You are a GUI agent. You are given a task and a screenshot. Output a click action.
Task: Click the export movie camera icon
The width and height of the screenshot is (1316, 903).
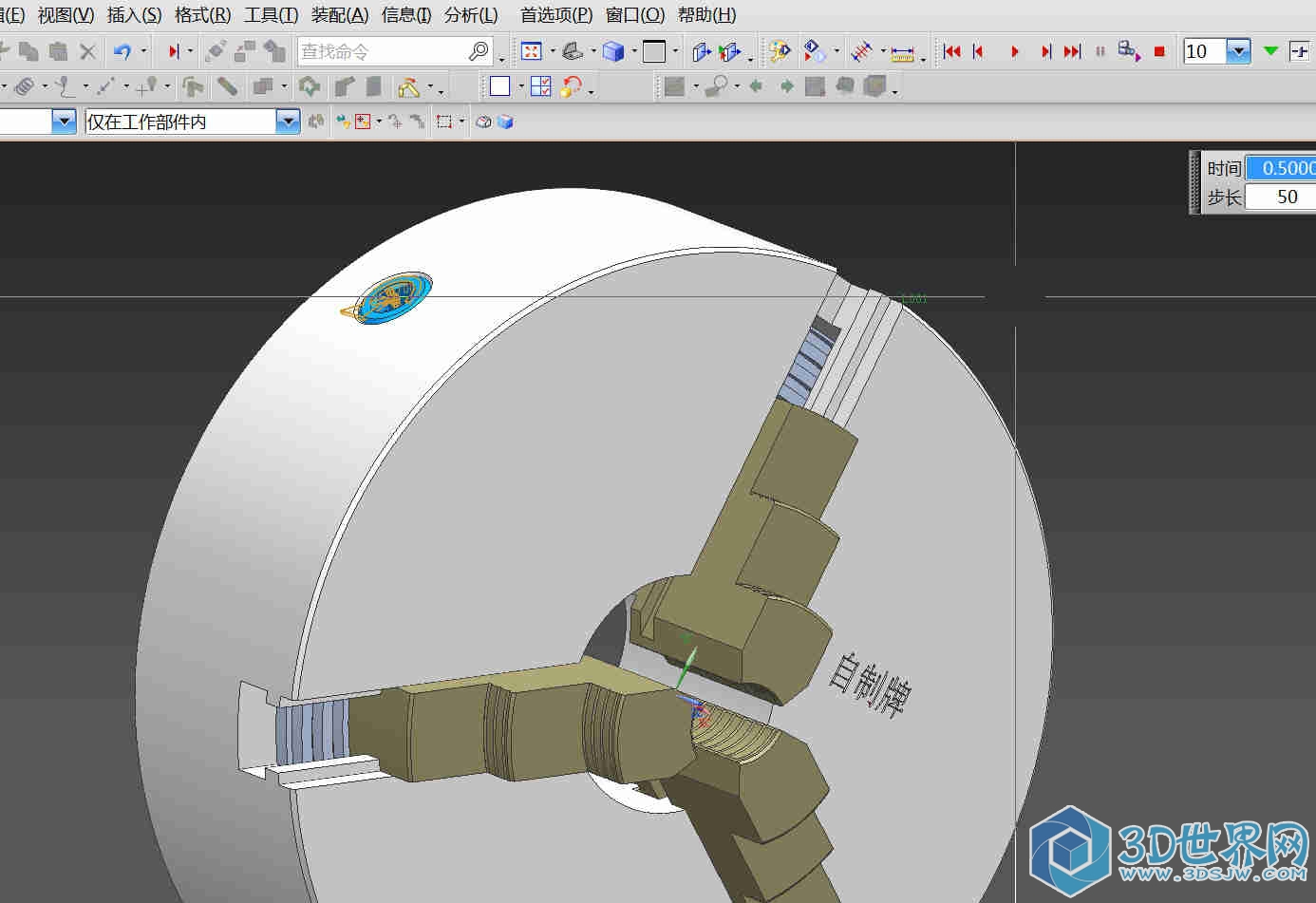pos(1129,51)
